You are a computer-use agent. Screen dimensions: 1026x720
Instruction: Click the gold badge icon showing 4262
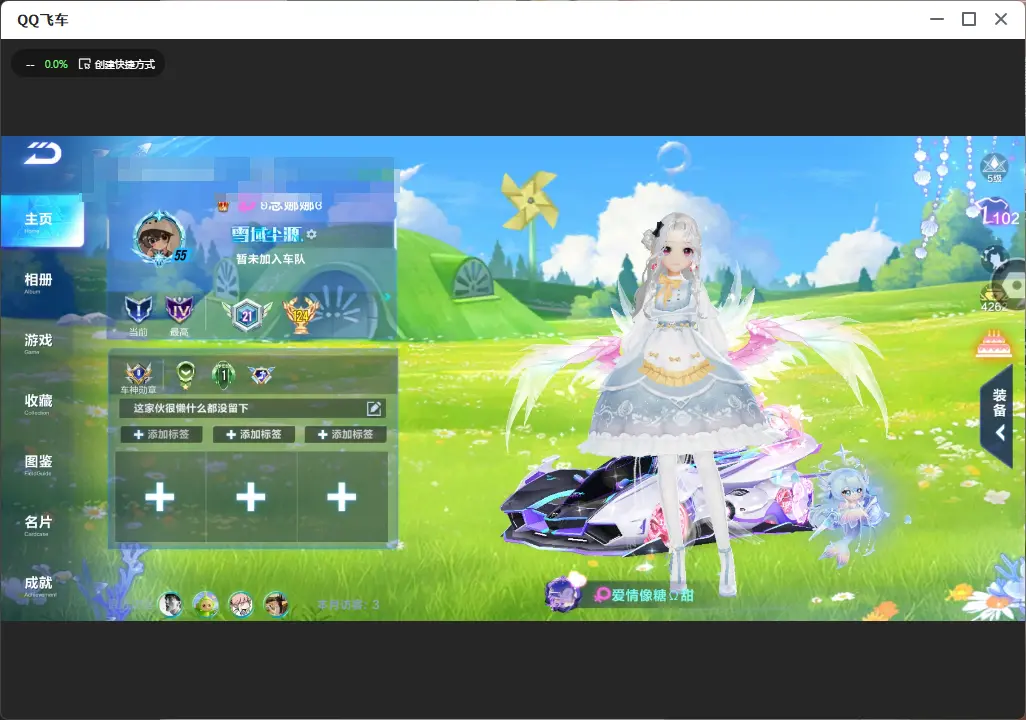tap(993, 298)
